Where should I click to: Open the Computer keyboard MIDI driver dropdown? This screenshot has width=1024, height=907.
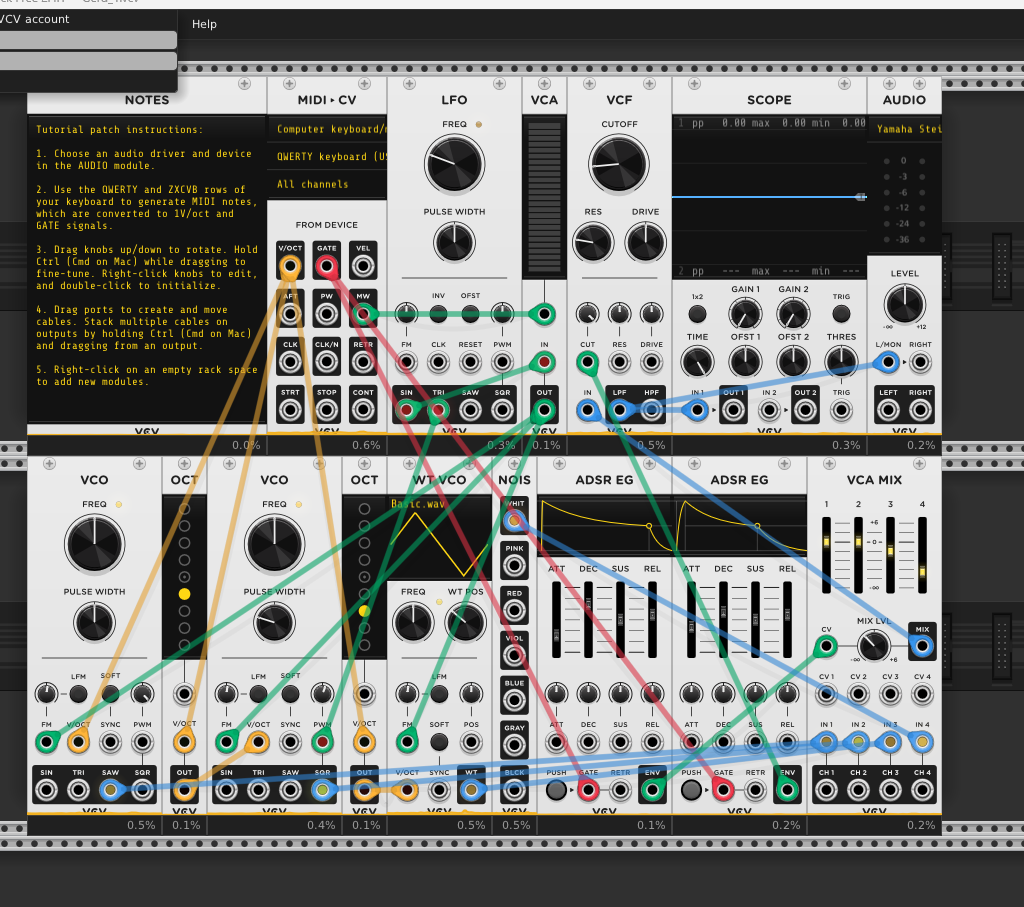pyautogui.click(x=327, y=129)
